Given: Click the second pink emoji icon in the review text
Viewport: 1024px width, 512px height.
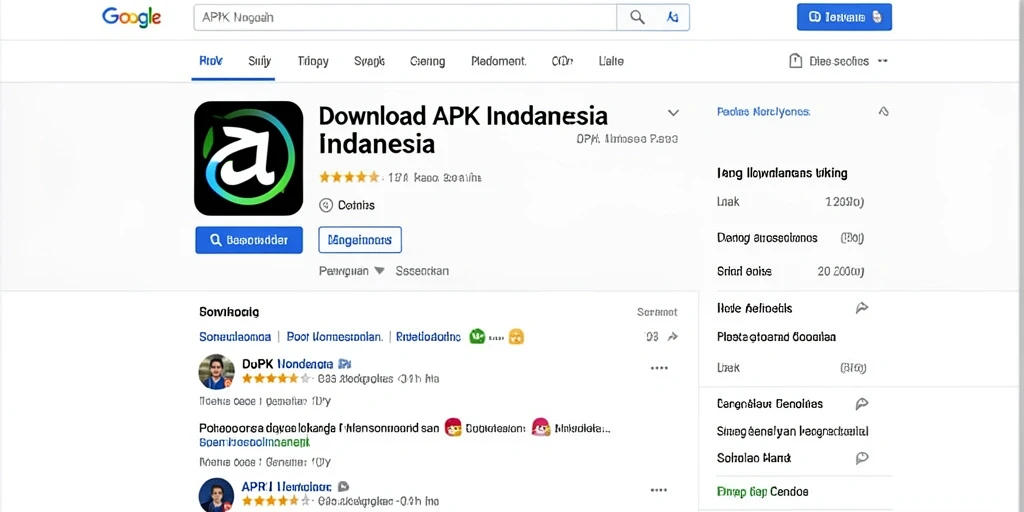Looking at the screenshot, I should tap(541, 428).
